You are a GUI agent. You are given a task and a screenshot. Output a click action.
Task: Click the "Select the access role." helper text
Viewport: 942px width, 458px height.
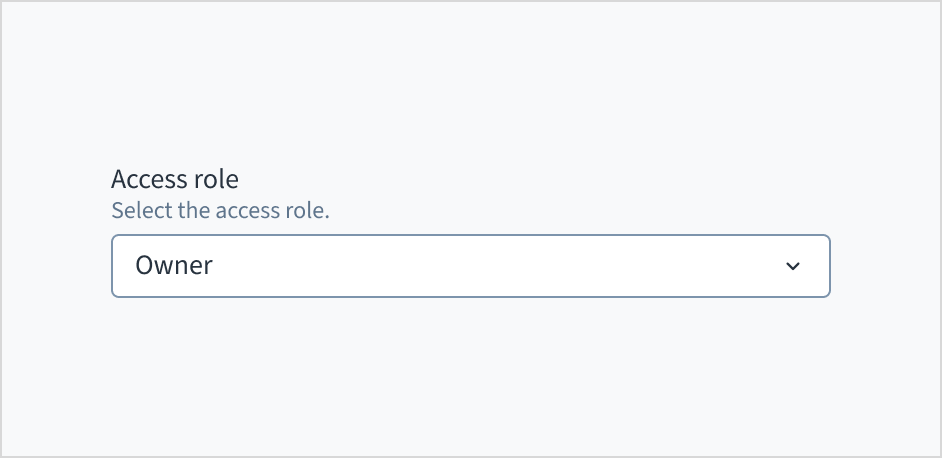tap(220, 211)
